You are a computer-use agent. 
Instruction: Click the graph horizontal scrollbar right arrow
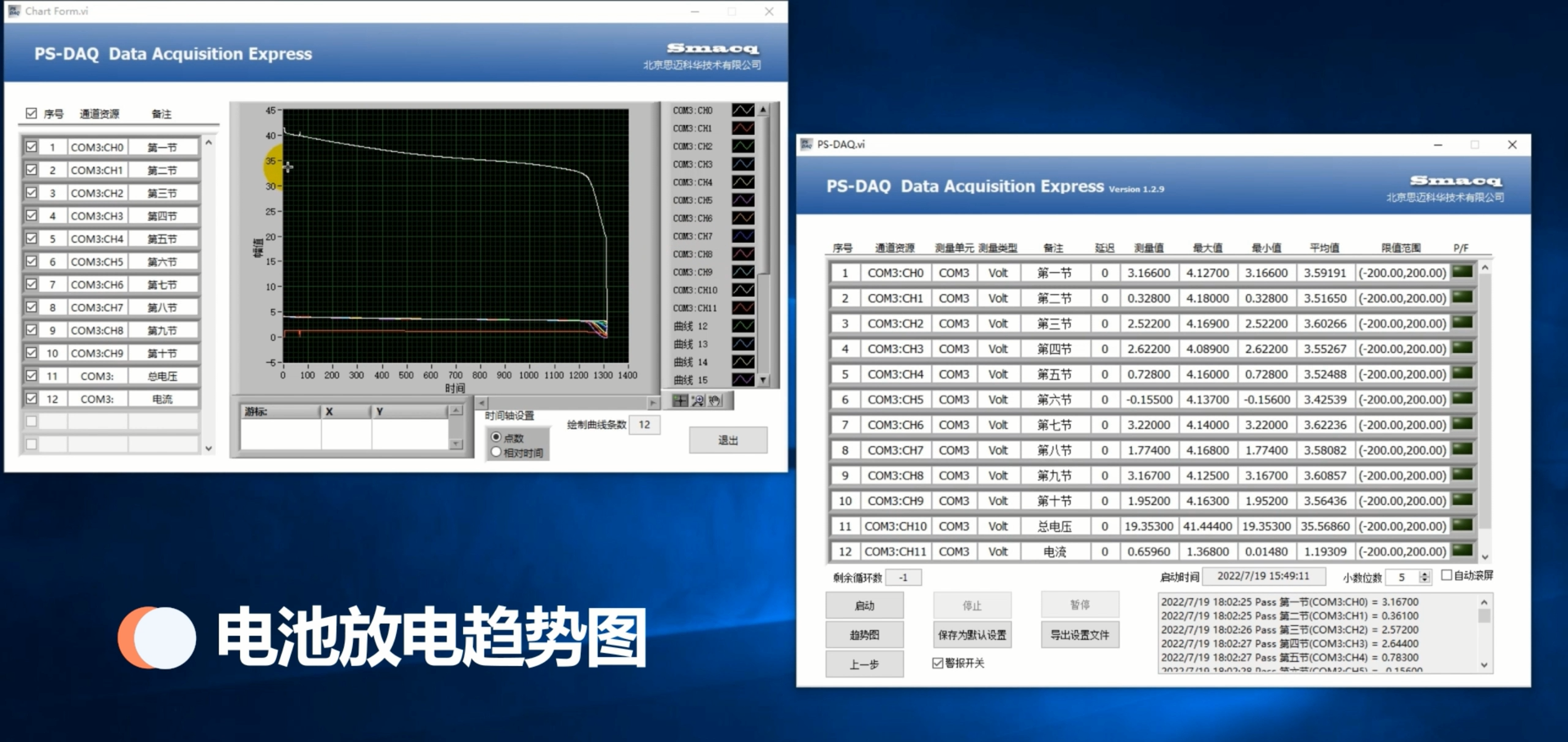(x=653, y=403)
